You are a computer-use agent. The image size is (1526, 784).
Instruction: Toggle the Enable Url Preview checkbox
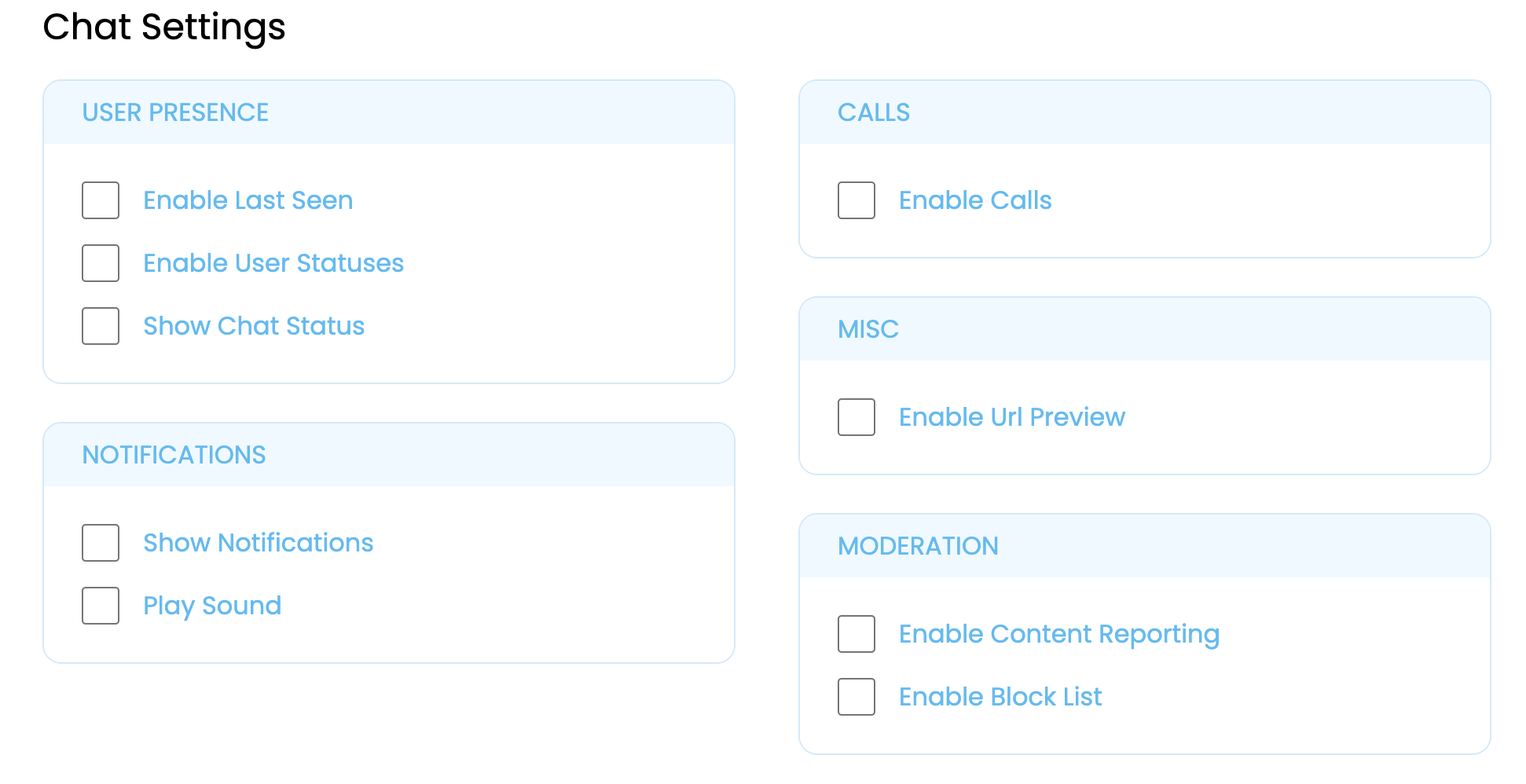pos(857,417)
